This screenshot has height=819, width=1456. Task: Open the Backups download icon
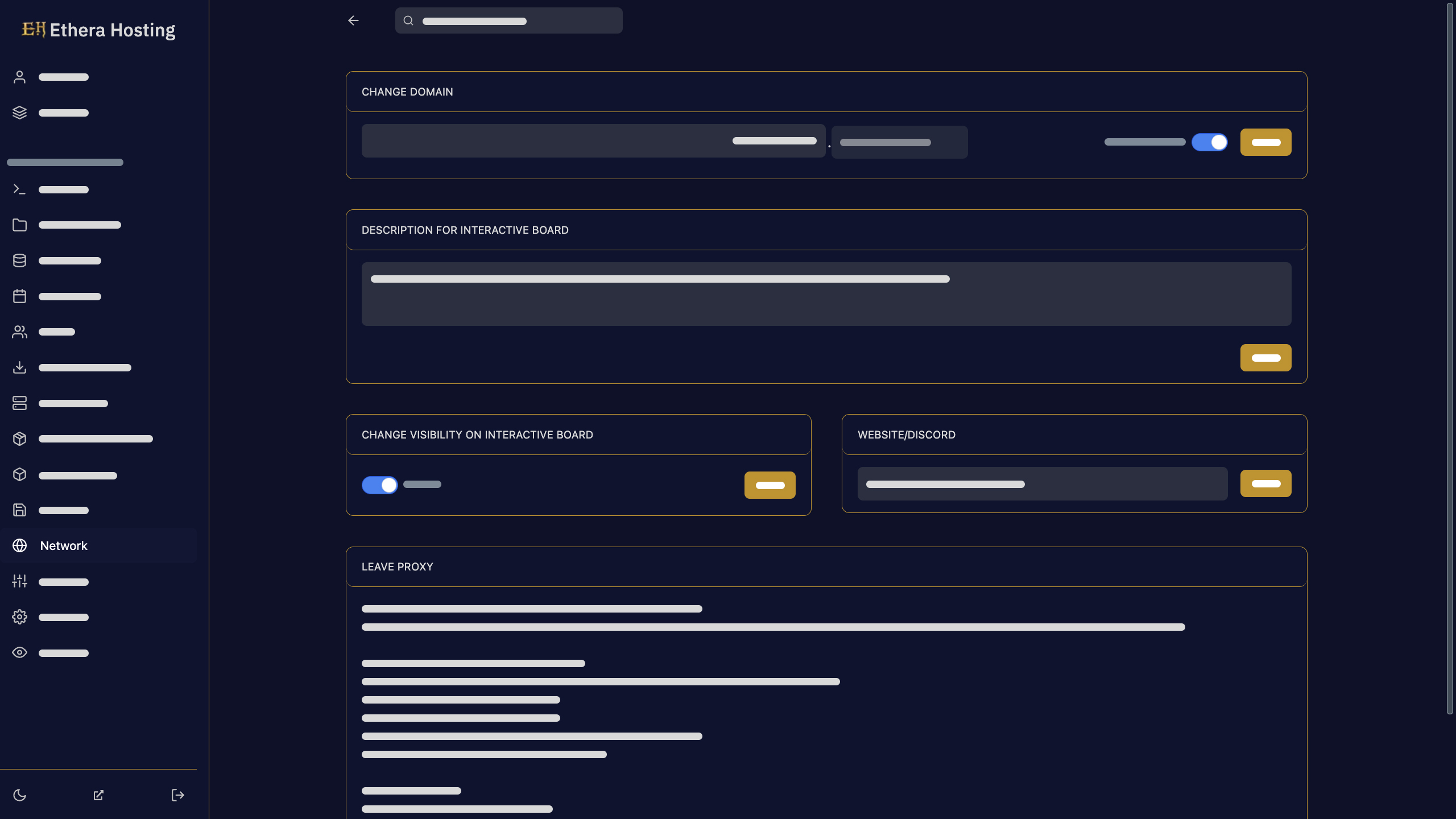[x=19, y=367]
